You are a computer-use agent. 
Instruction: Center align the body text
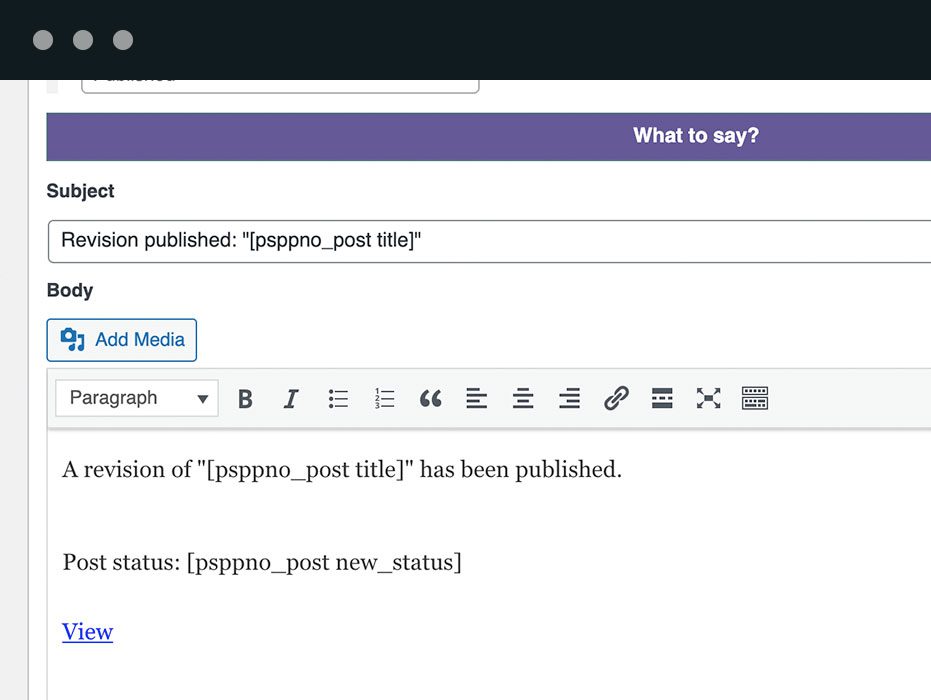523,399
